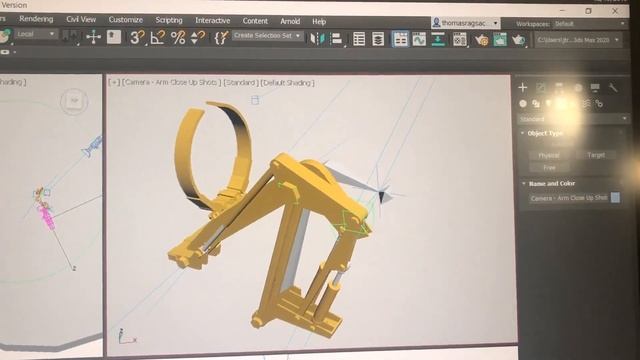
Task: Open the Standard camera type dropdown
Action: (x=573, y=119)
